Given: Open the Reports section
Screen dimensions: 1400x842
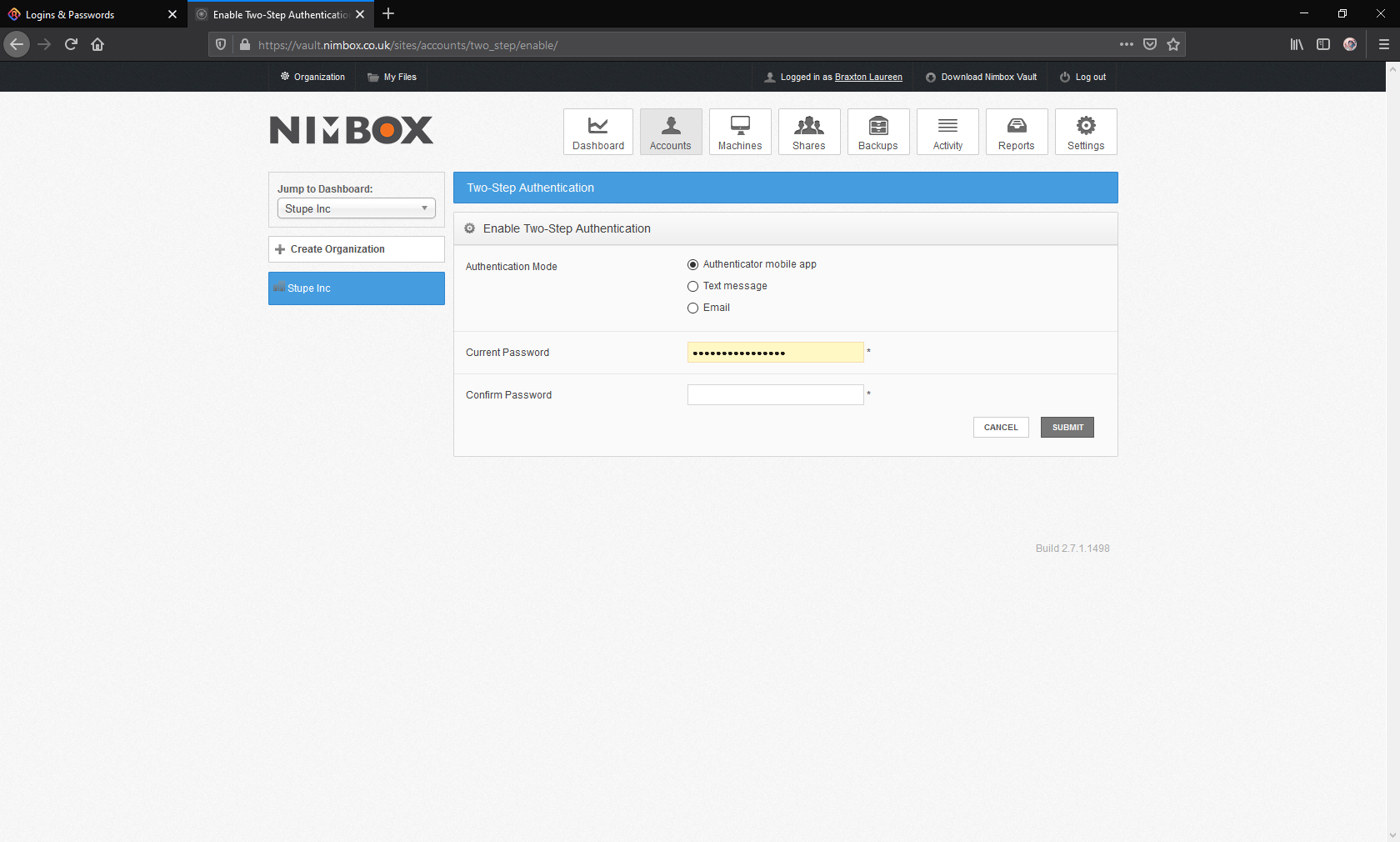Looking at the screenshot, I should 1017,132.
